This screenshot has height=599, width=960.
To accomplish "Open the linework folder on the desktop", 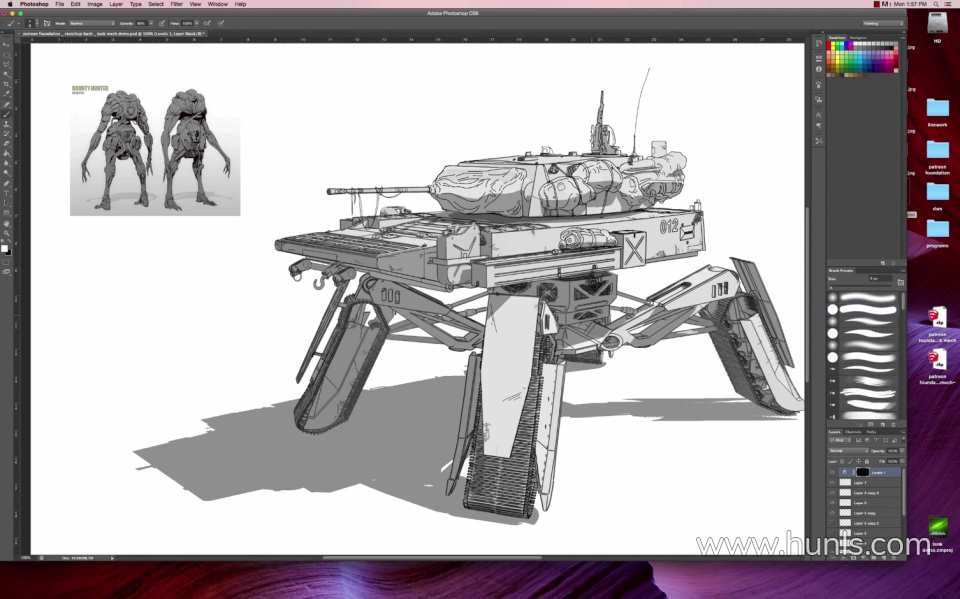I will point(937,112).
